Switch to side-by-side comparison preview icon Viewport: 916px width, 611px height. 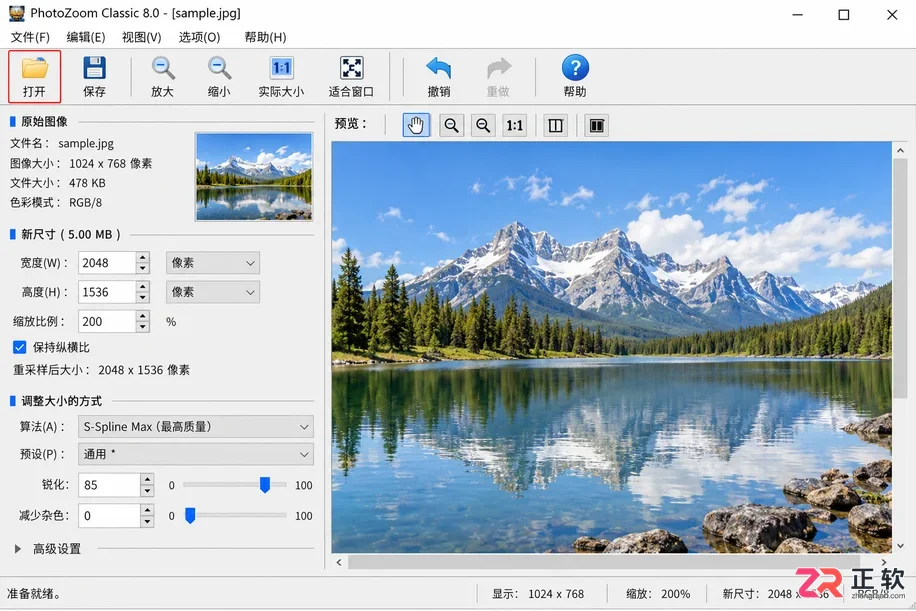[x=596, y=125]
